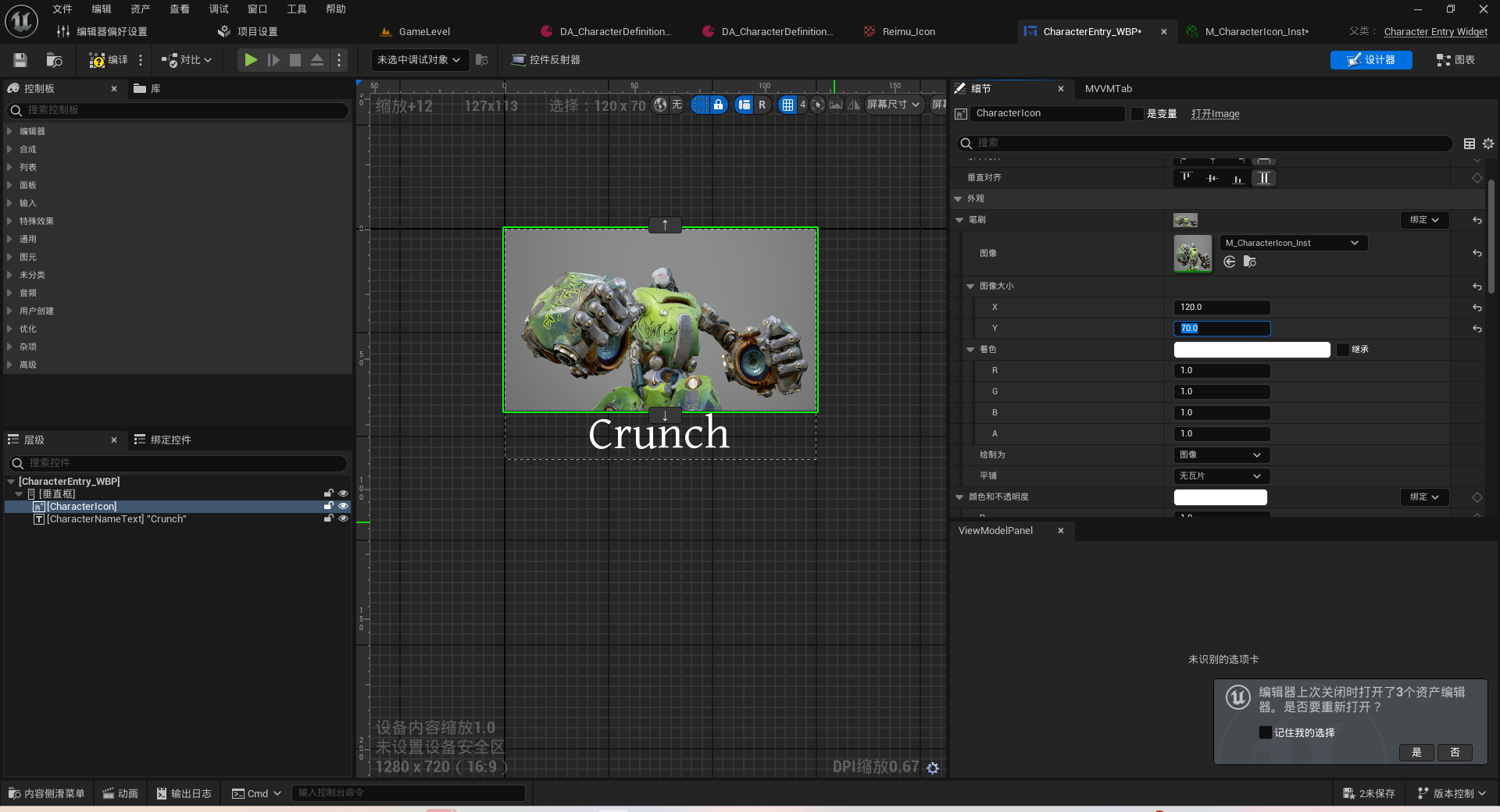Click the step-forward play control
Screen dimensions: 1500x812
click(273, 60)
